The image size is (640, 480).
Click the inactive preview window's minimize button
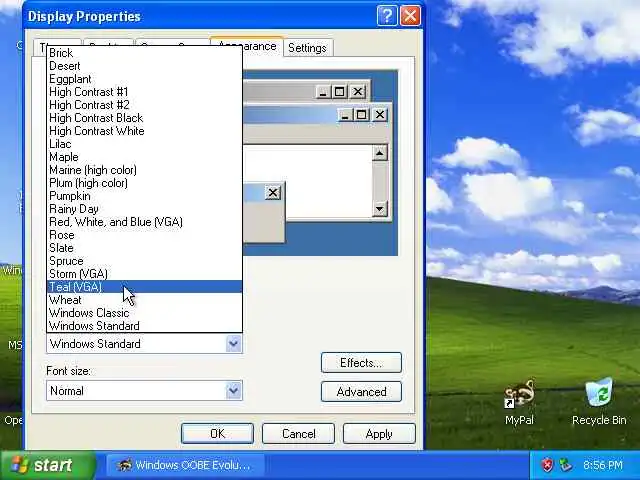(x=322, y=92)
